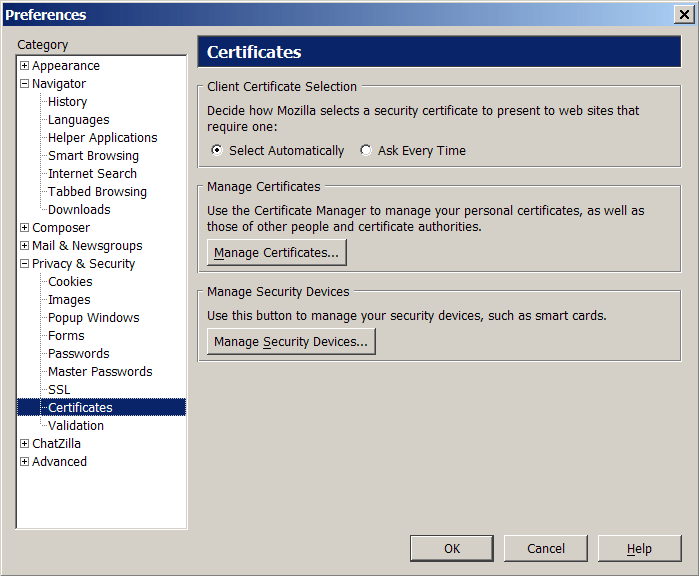This screenshot has height=576, width=699.
Task: Open the SSL settings category
Action: (59, 390)
